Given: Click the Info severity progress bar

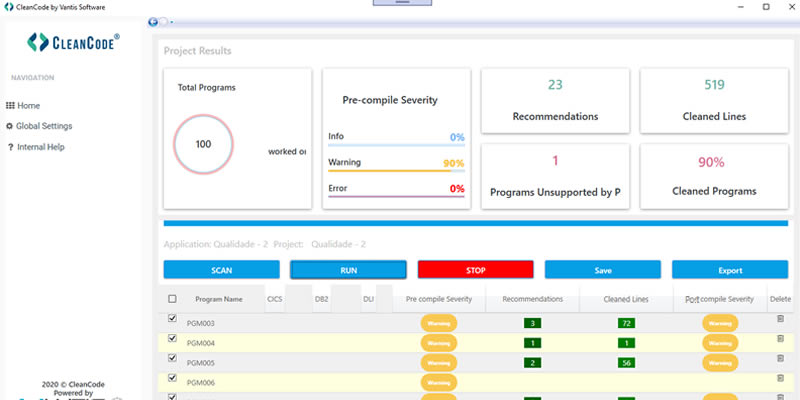Looking at the screenshot, I should (396, 145).
